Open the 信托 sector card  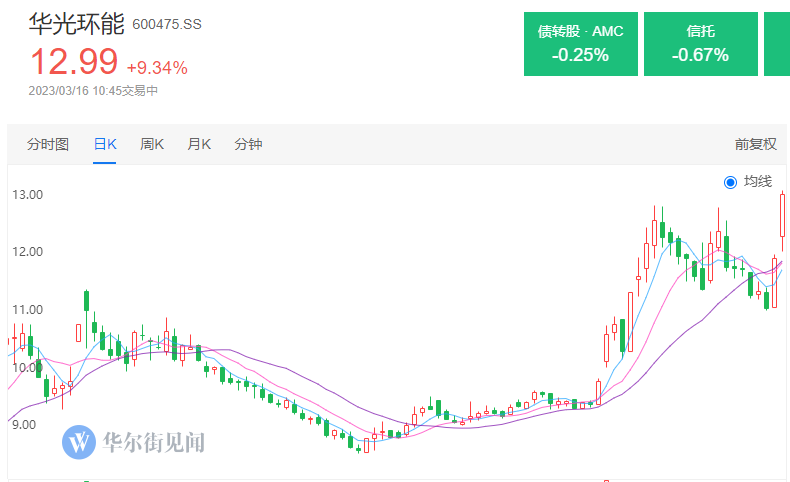700,44
